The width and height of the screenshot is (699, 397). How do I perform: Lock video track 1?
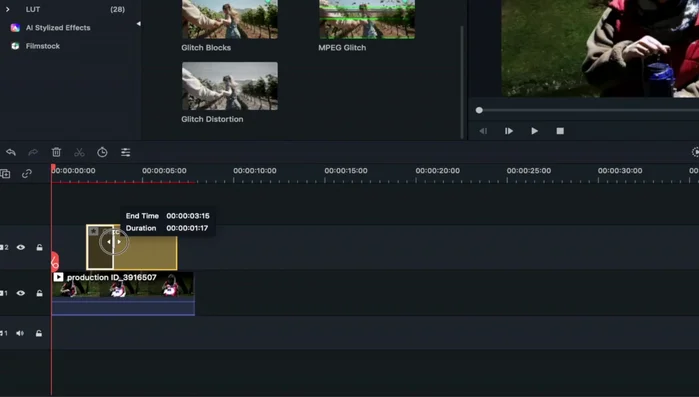pyautogui.click(x=39, y=293)
